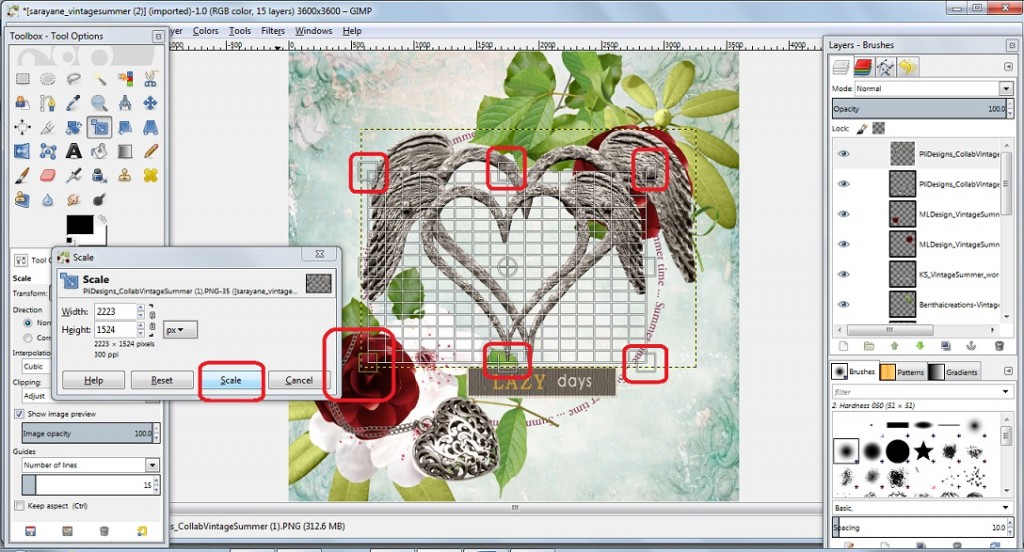Select the yellow Heal tool

pyautogui.click(x=151, y=176)
